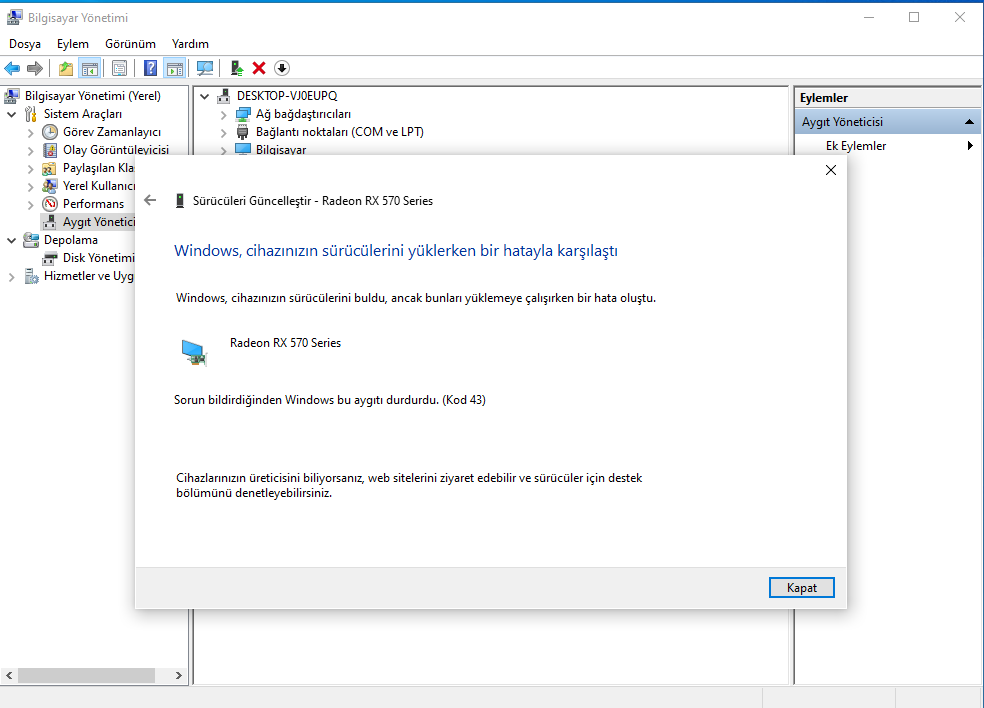984x708 pixels.
Task: Click the Hizmetler ve Uygulamalar icon
Action: [x=31, y=276]
